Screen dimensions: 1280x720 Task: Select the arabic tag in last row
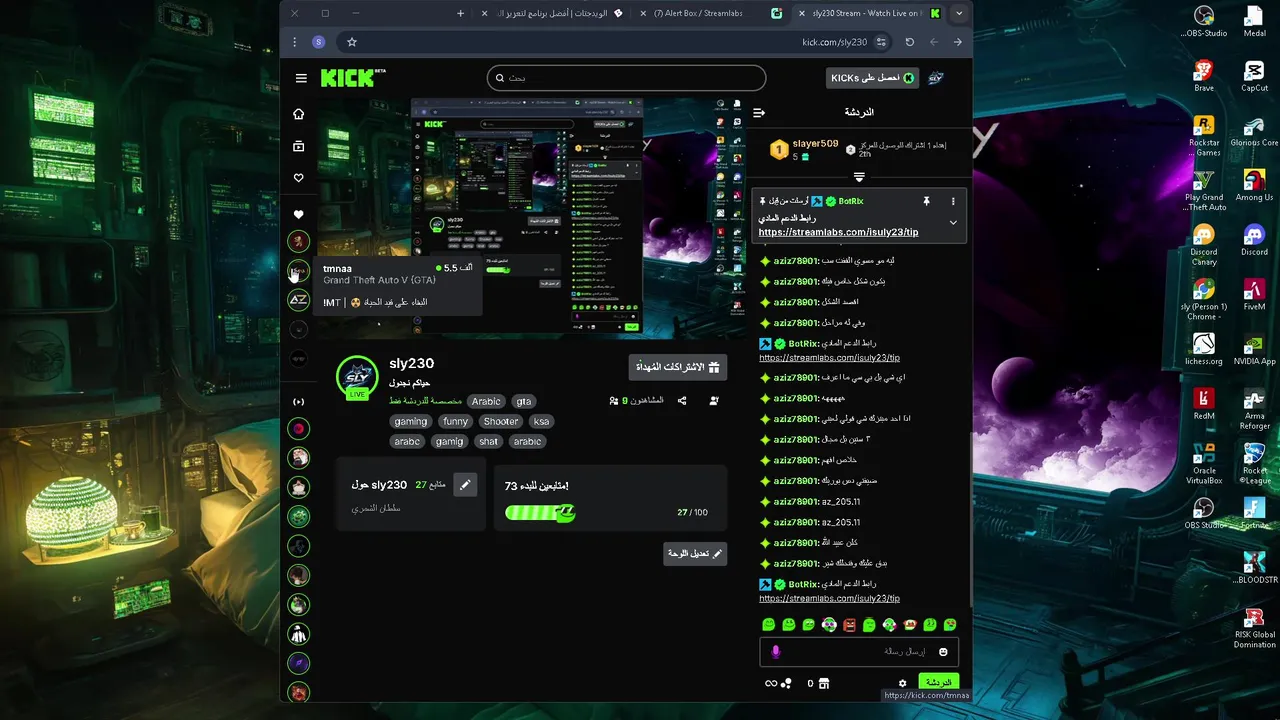click(527, 441)
